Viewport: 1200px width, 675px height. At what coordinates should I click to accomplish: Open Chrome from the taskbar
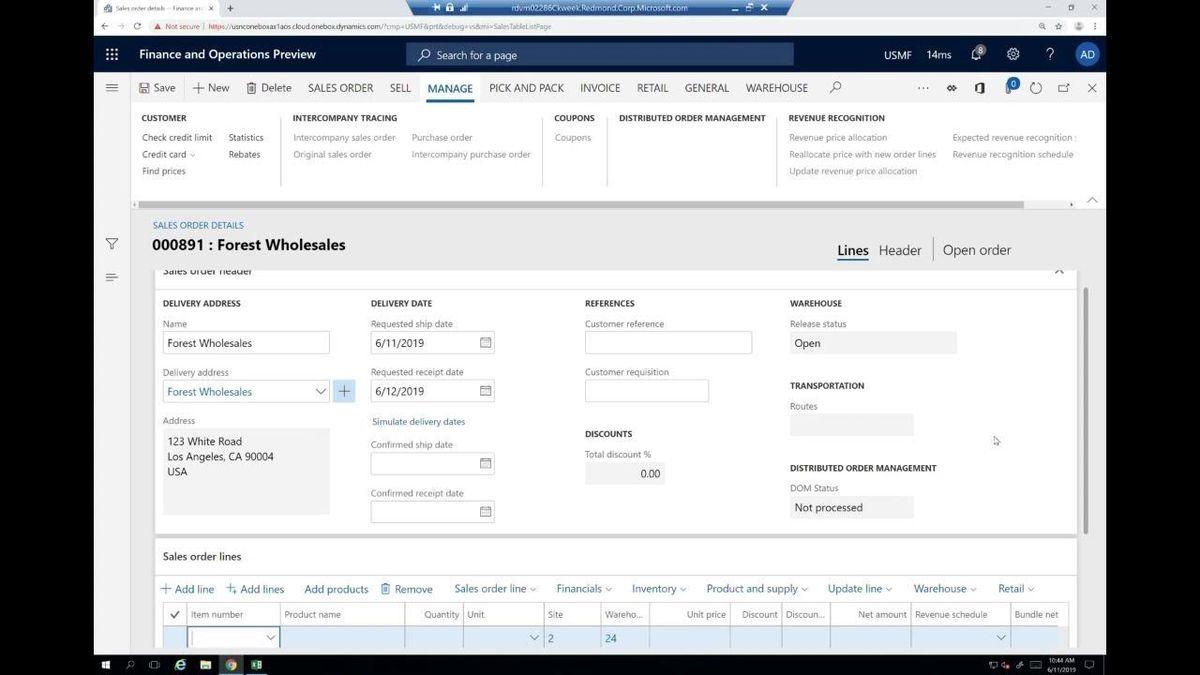tap(231, 665)
